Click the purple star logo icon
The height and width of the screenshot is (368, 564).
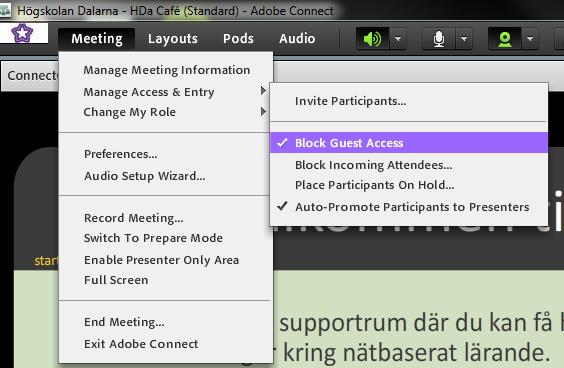click(x=22, y=33)
